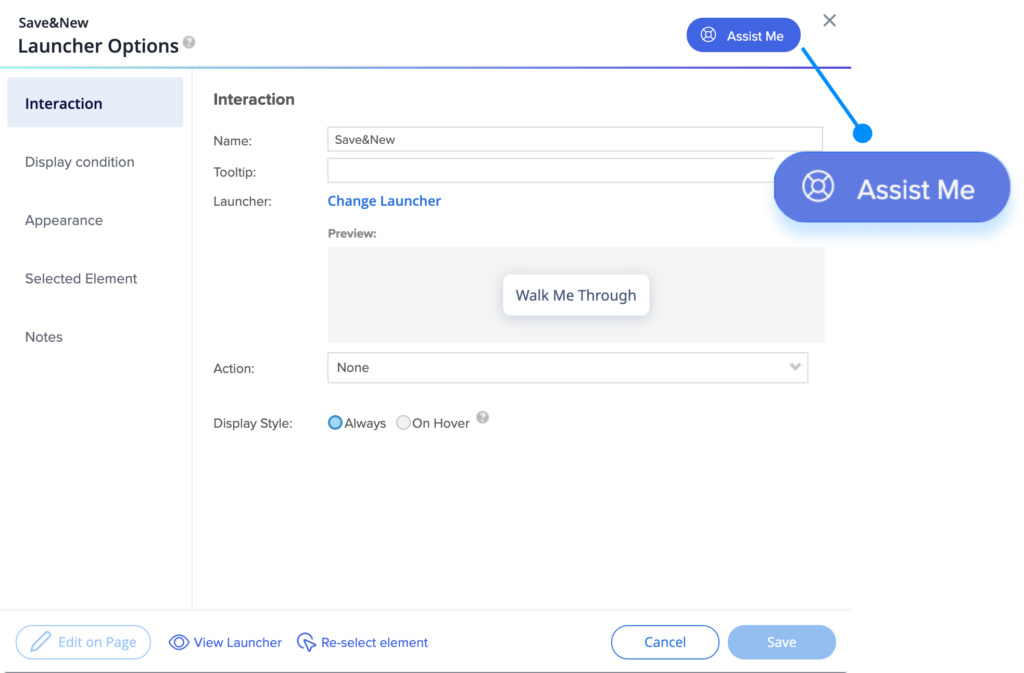Click the Display Style: label
1024x673 pixels.
pos(253,424)
